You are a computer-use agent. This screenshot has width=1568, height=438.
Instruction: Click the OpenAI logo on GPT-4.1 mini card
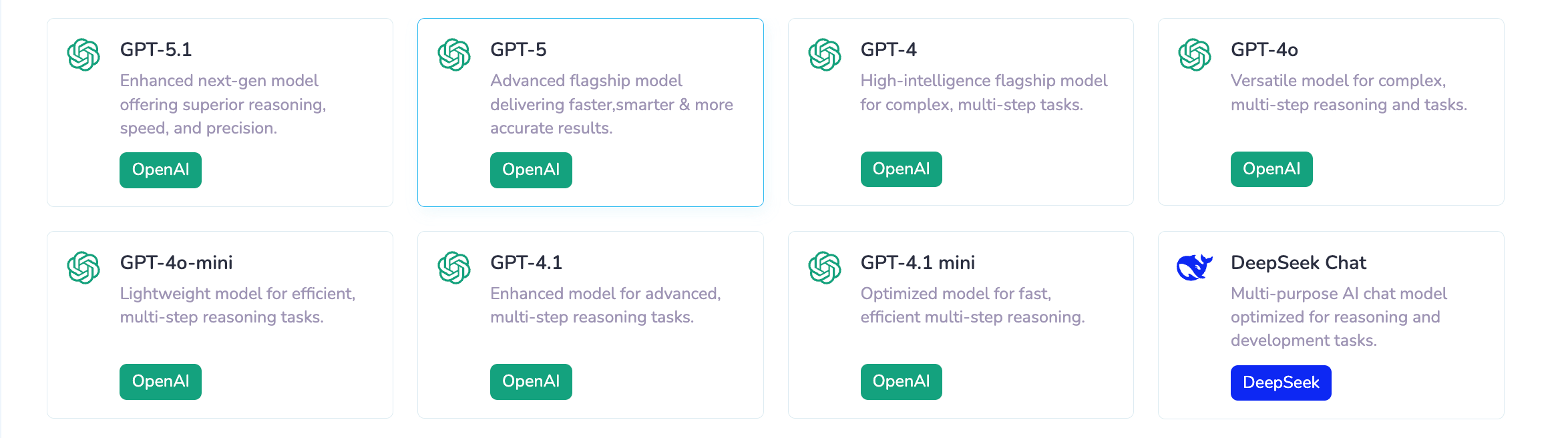(x=824, y=267)
